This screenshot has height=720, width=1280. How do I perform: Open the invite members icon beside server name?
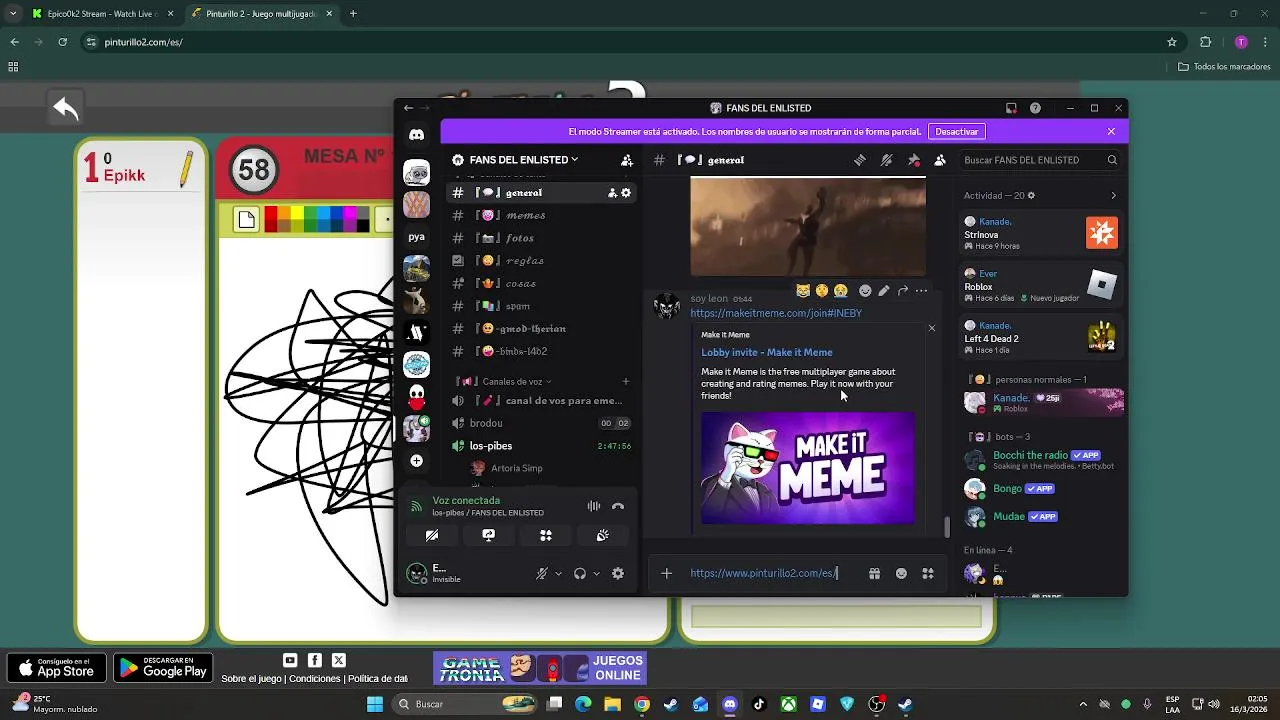pyautogui.click(x=627, y=160)
